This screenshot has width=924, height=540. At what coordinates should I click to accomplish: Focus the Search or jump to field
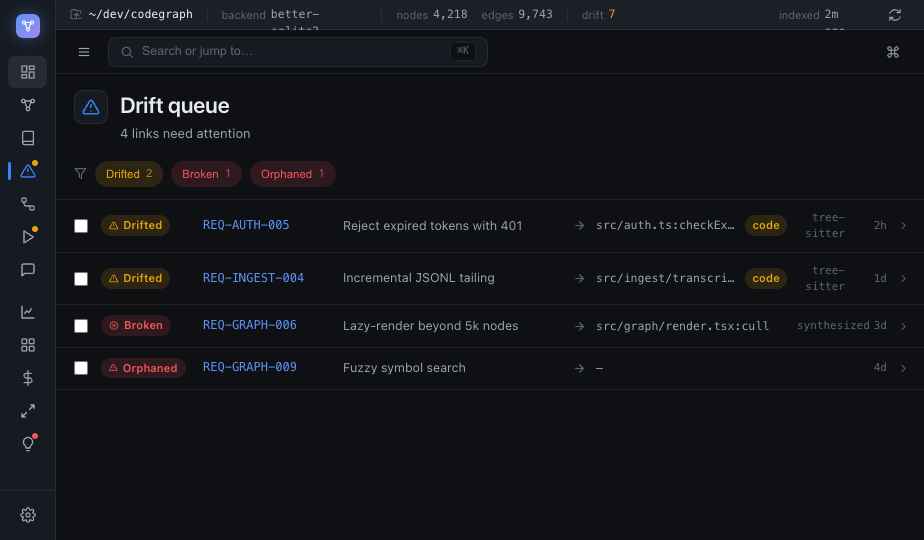pos(298,52)
